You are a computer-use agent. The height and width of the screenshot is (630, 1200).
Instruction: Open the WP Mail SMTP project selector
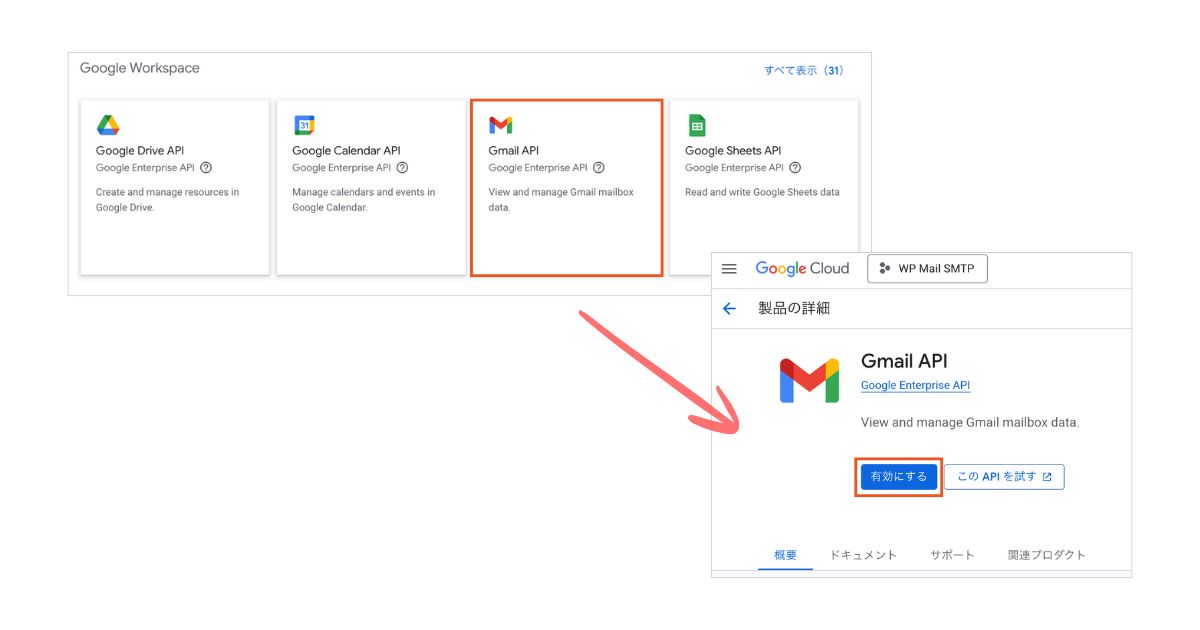[927, 269]
